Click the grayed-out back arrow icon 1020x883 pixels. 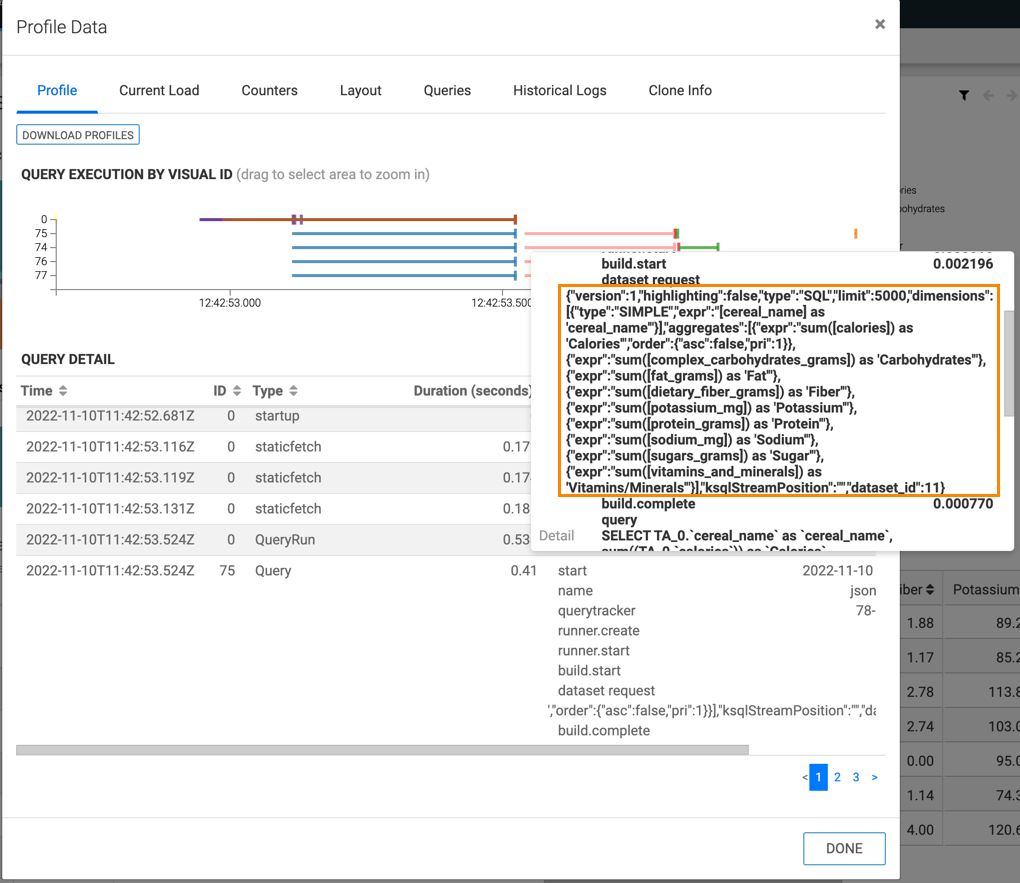[x=989, y=96]
